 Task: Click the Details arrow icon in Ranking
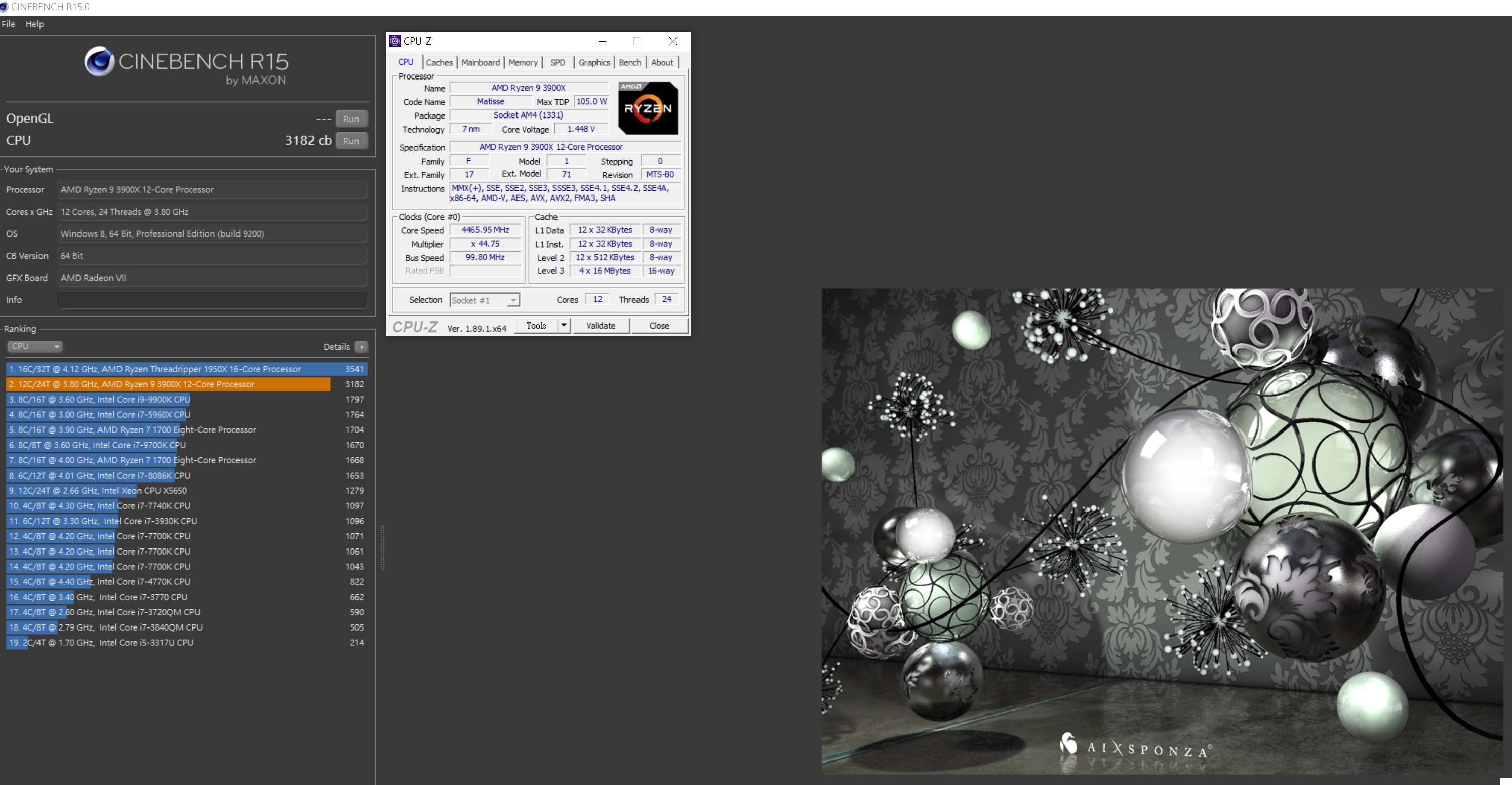pyautogui.click(x=362, y=347)
